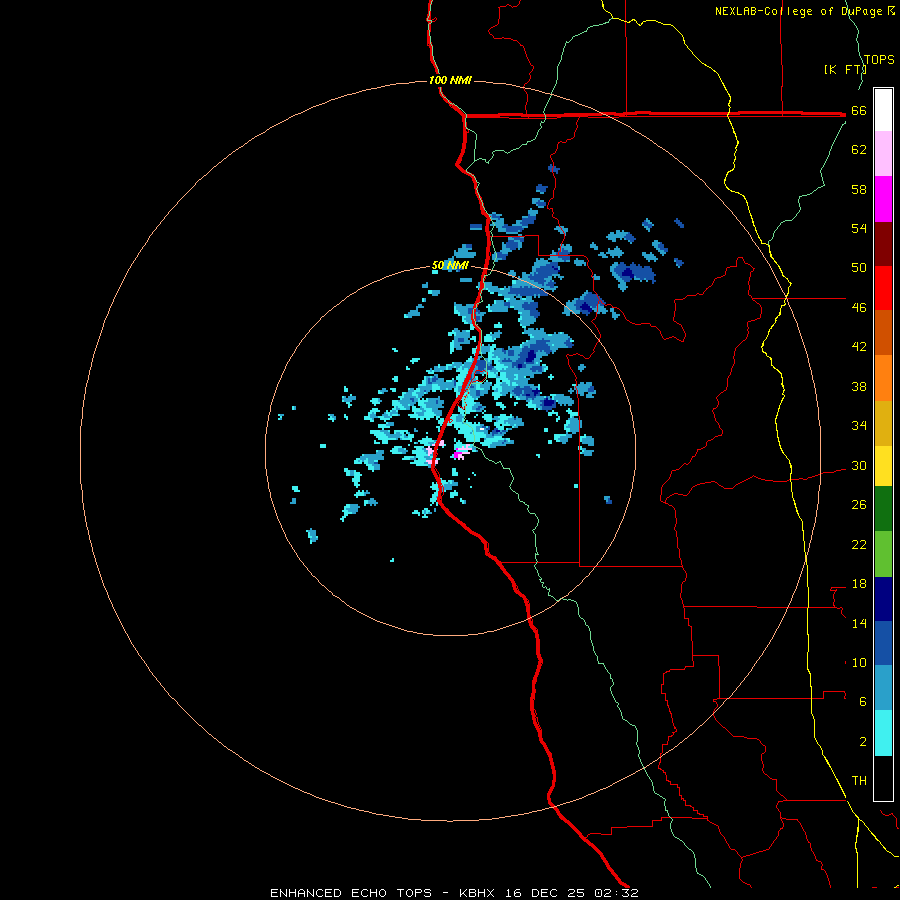Click the "100 NMI" range ring label
Viewport: 900px width, 900px height.
(x=450, y=80)
